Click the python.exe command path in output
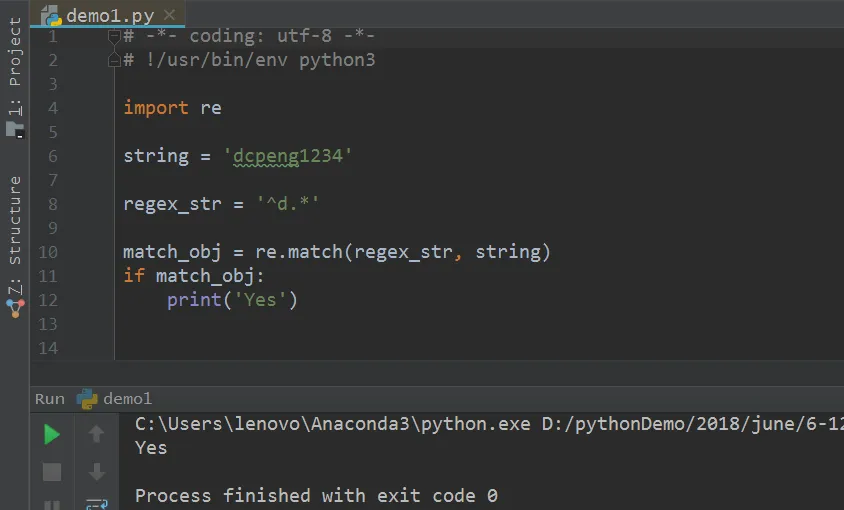Viewport: 844px width, 510px height. coord(333,424)
